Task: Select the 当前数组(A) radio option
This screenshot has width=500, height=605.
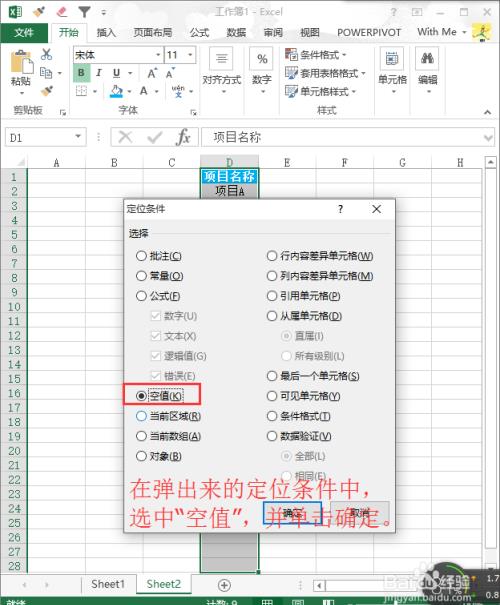Action: (168, 436)
